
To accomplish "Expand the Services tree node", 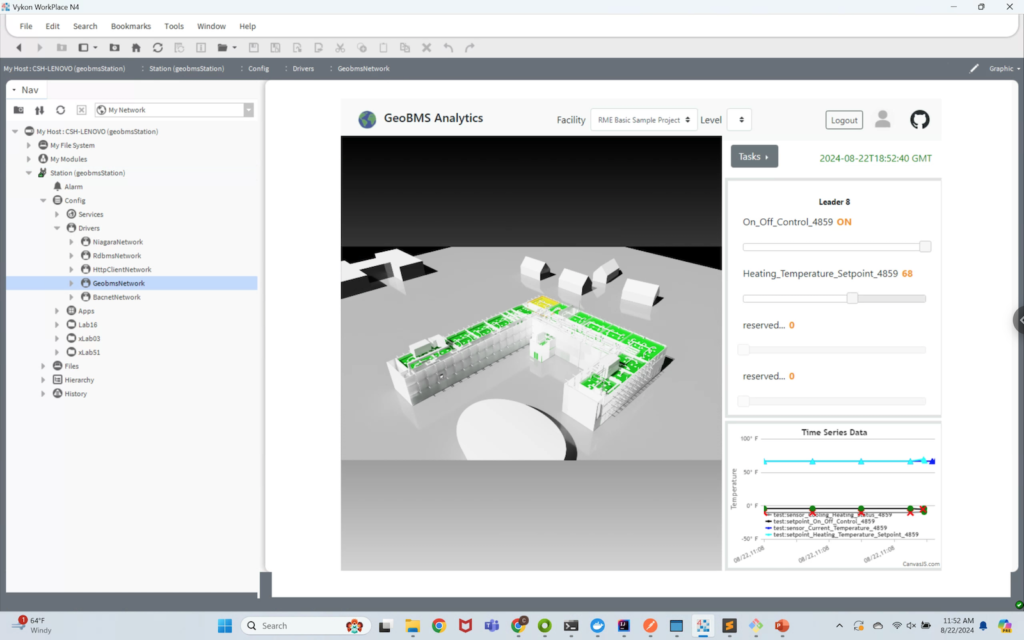I will (57, 214).
